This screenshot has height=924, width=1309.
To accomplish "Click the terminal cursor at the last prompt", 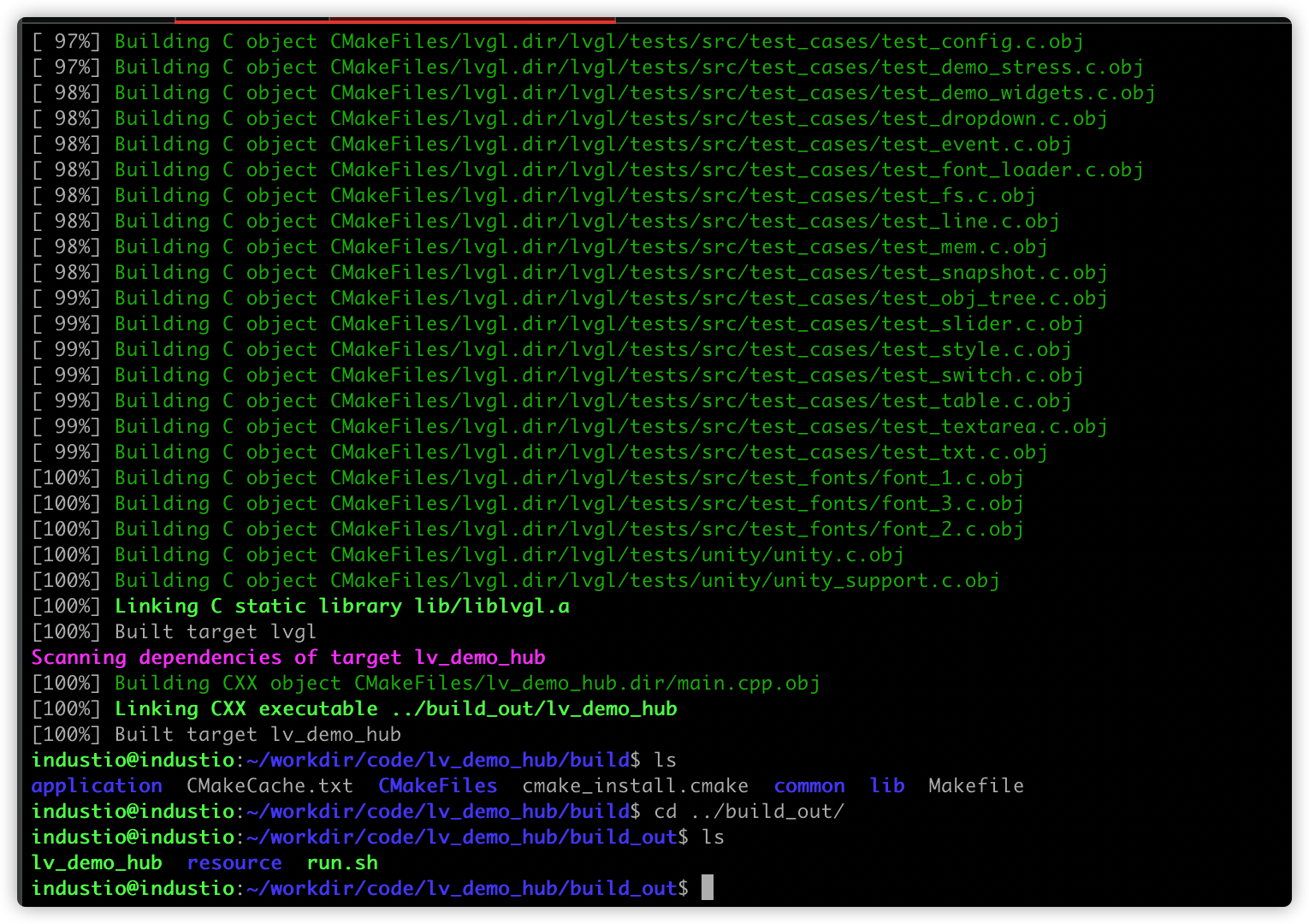I will [x=708, y=887].
